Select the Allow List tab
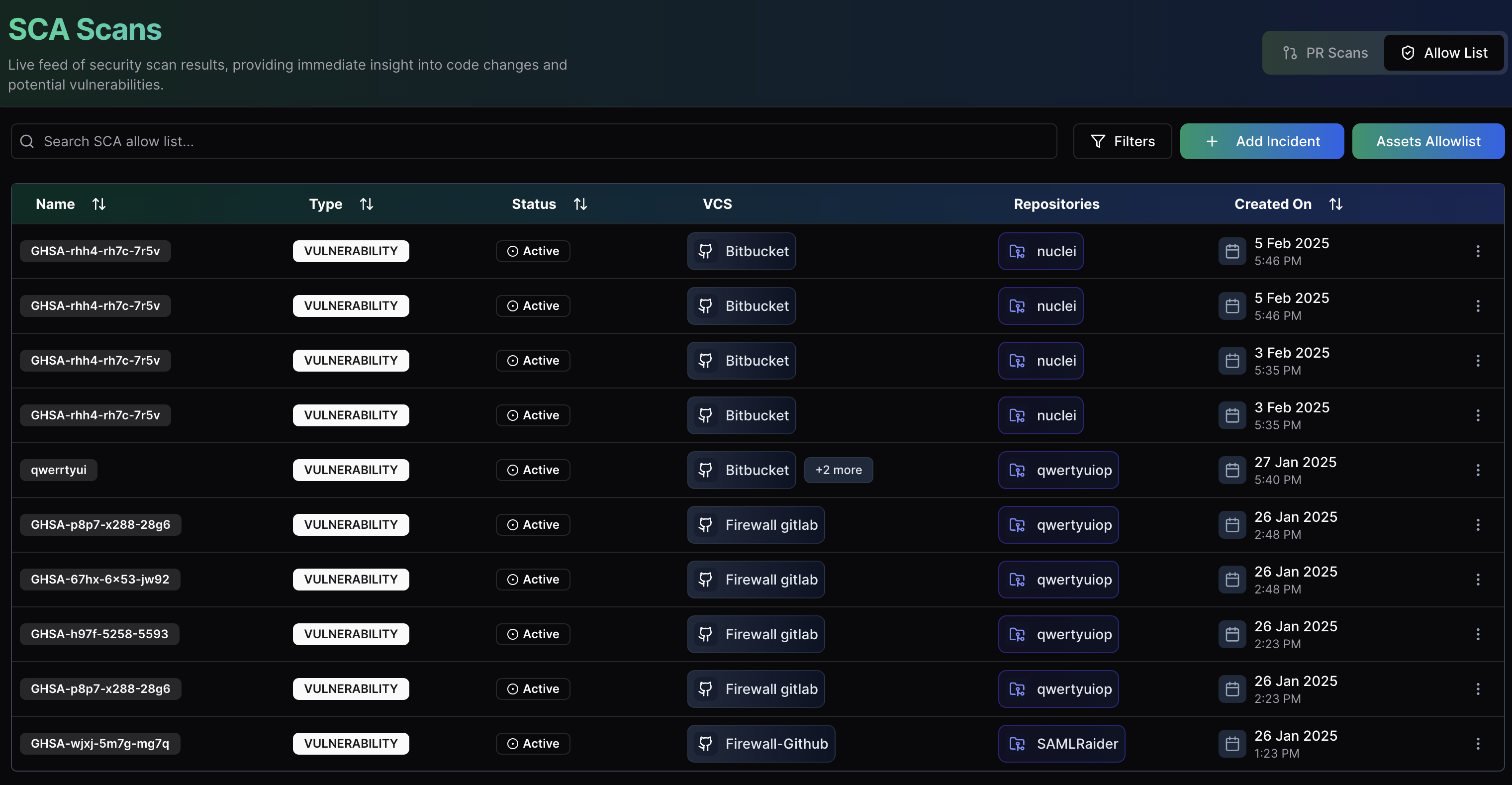This screenshot has width=1512, height=785. pyautogui.click(x=1444, y=53)
